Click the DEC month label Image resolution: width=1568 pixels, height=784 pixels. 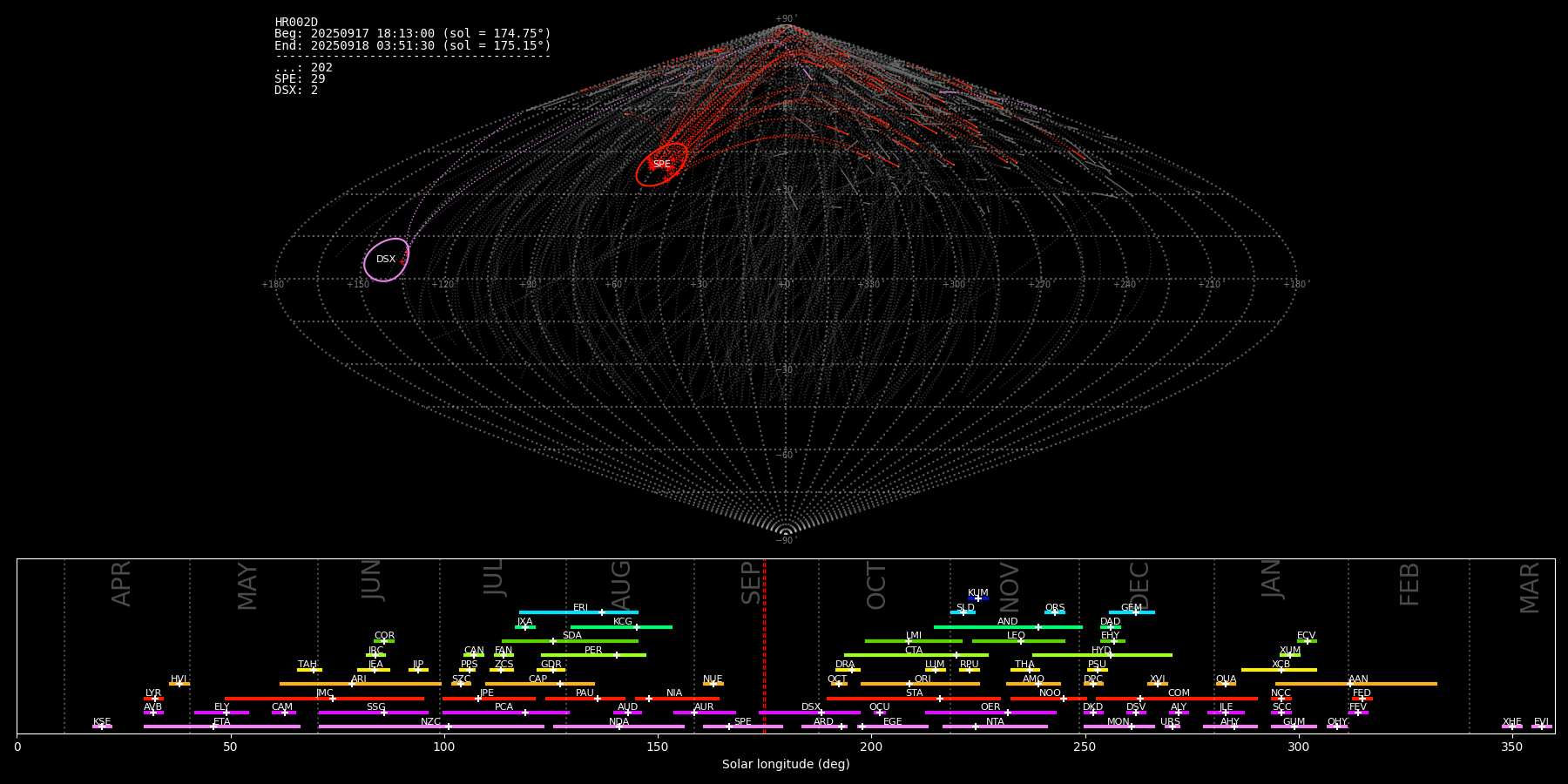pos(1139,585)
